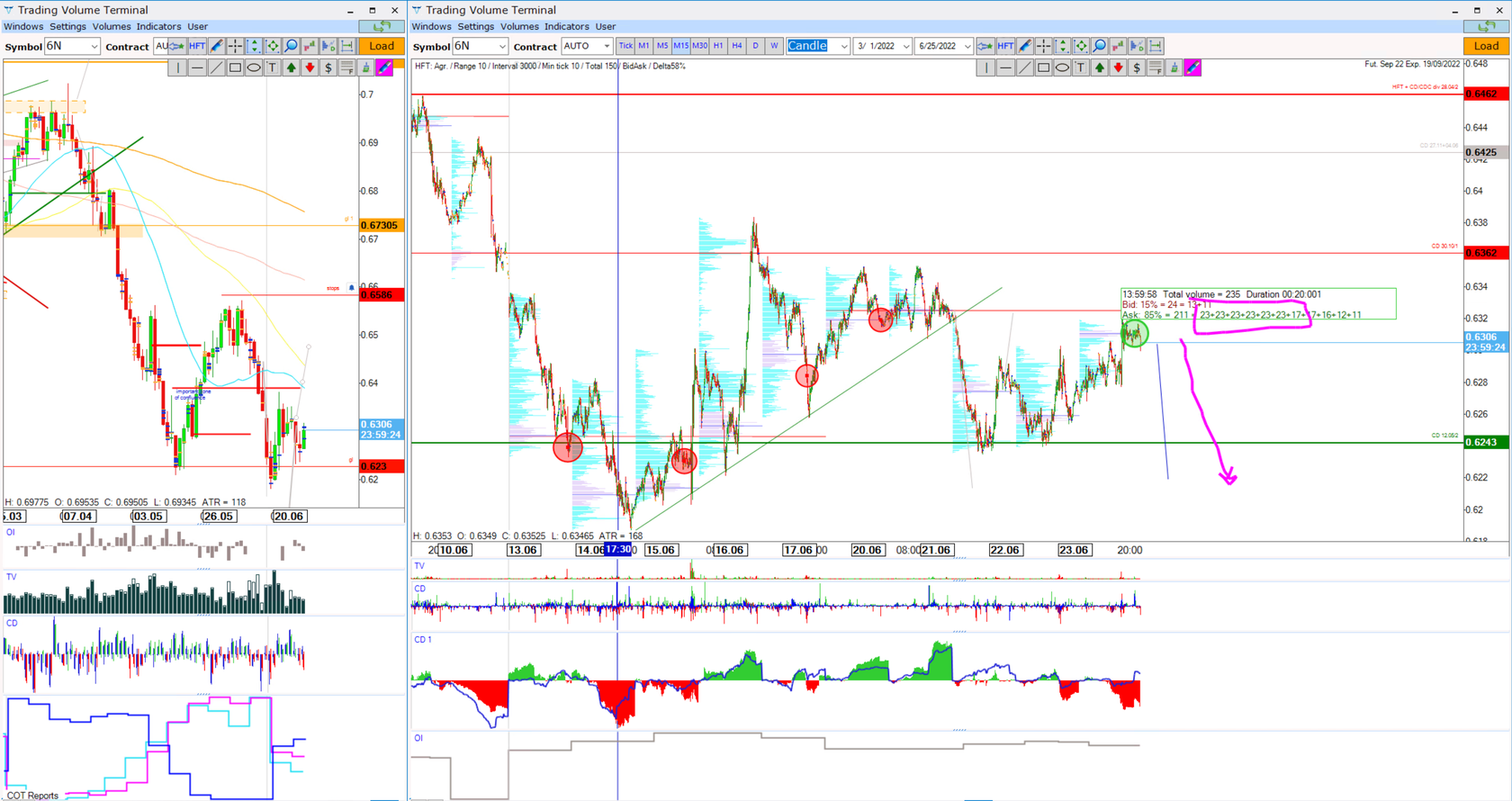Click the HFT icon in the right window toolbar
Viewport: 1512px width, 801px height.
click(1005, 46)
